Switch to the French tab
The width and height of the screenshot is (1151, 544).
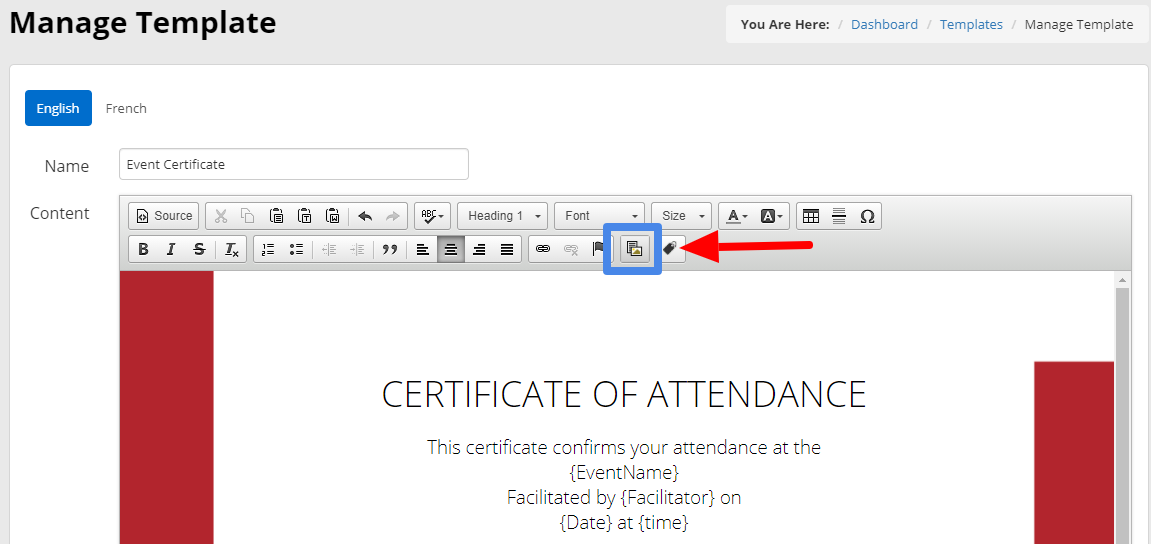[126, 108]
